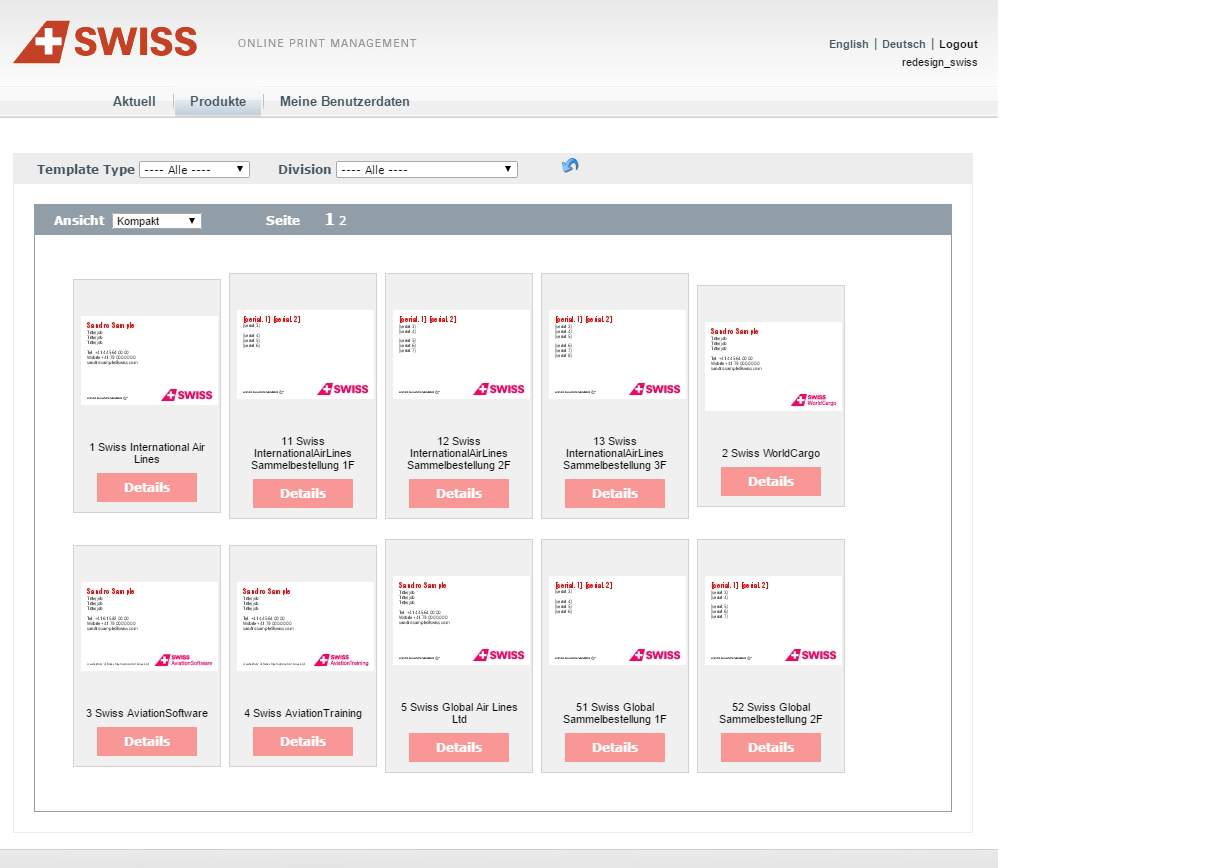
Task: Open Details for 11 Sammelbestellung 1F
Action: tap(303, 494)
